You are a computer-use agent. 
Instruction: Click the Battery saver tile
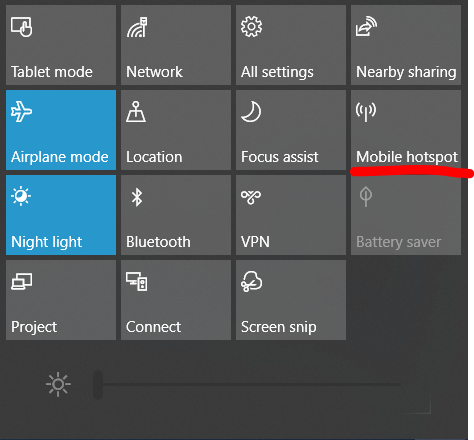[406, 215]
